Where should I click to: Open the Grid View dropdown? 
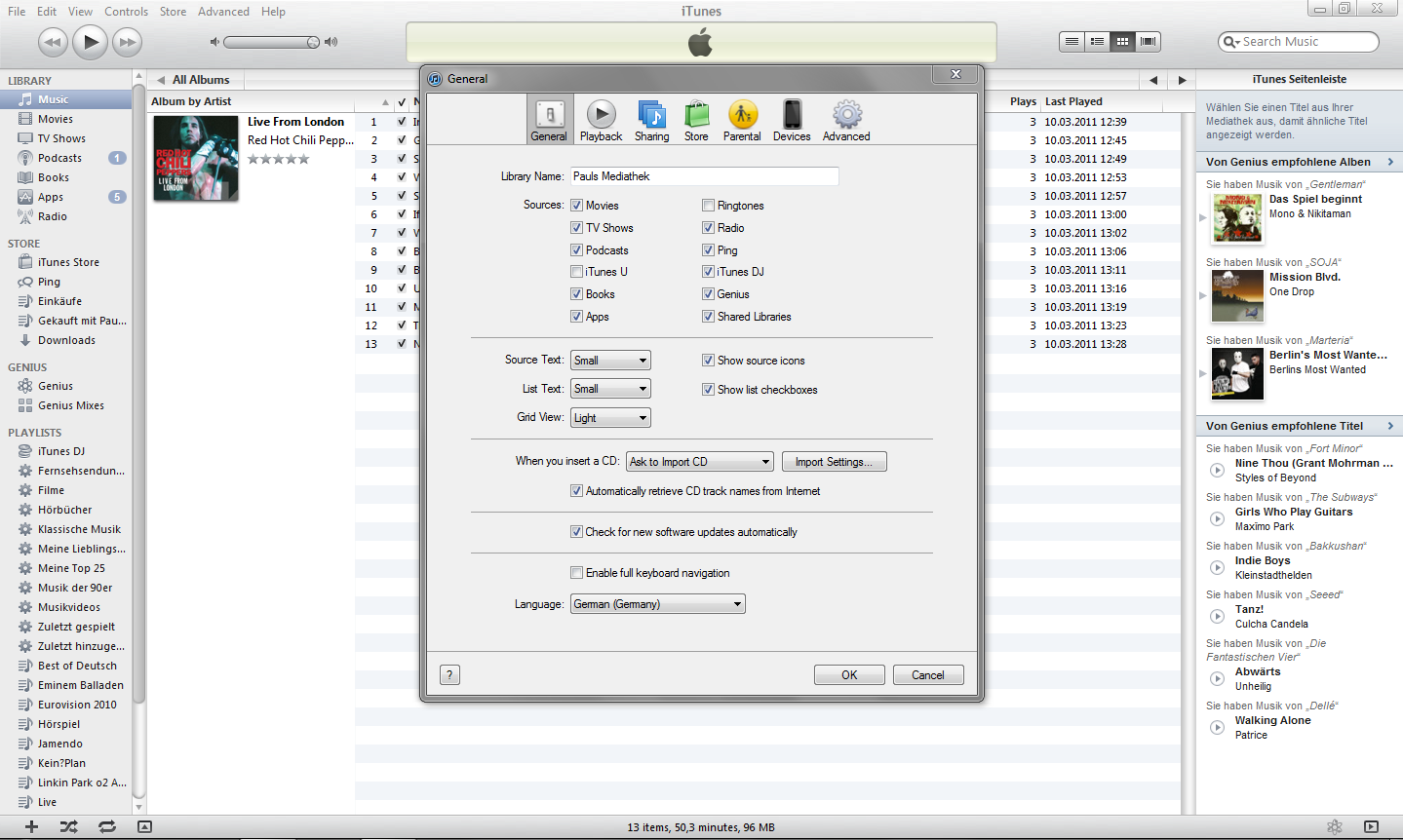click(610, 418)
